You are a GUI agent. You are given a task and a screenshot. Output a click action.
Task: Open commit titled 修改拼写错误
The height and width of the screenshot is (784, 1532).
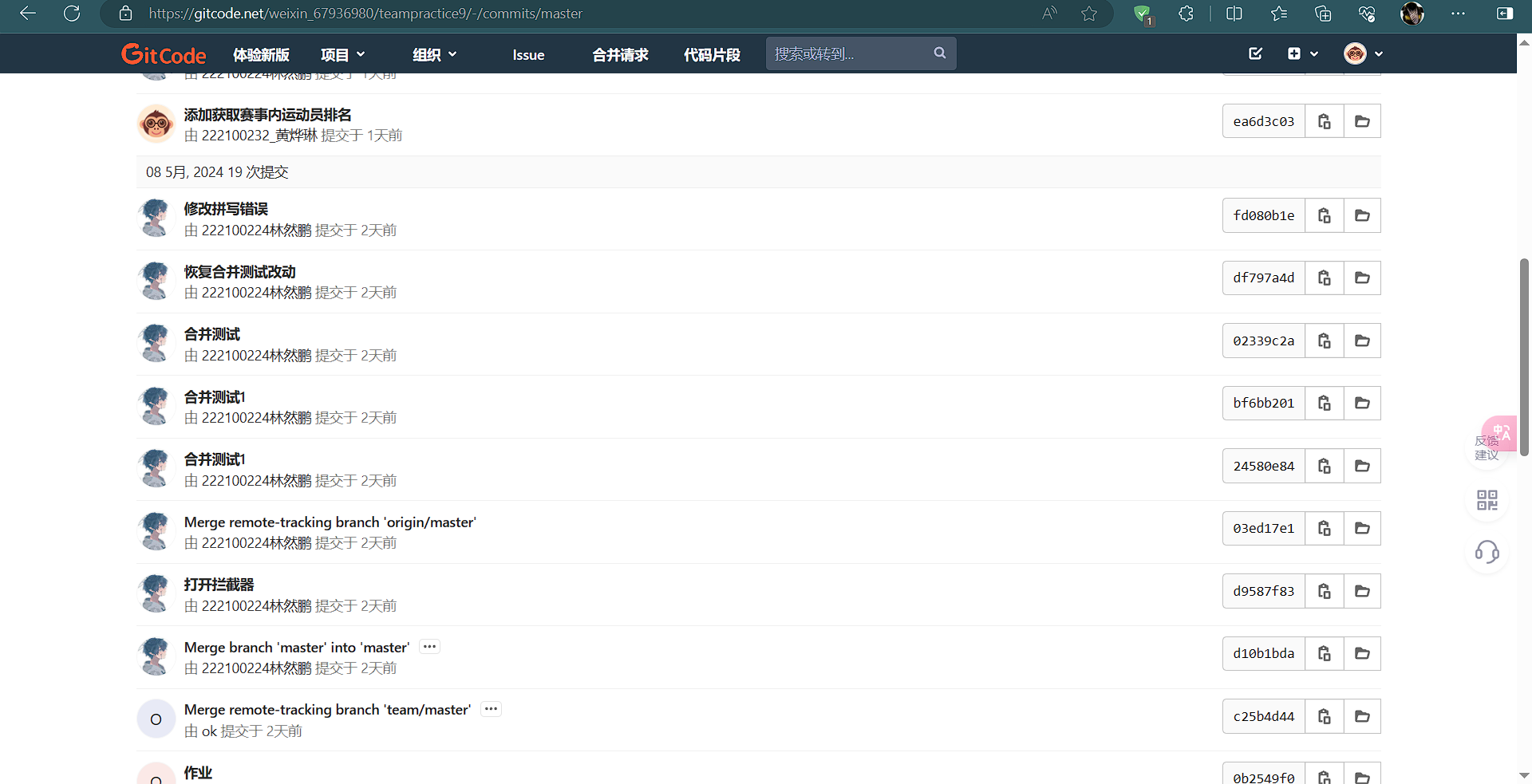(x=226, y=208)
